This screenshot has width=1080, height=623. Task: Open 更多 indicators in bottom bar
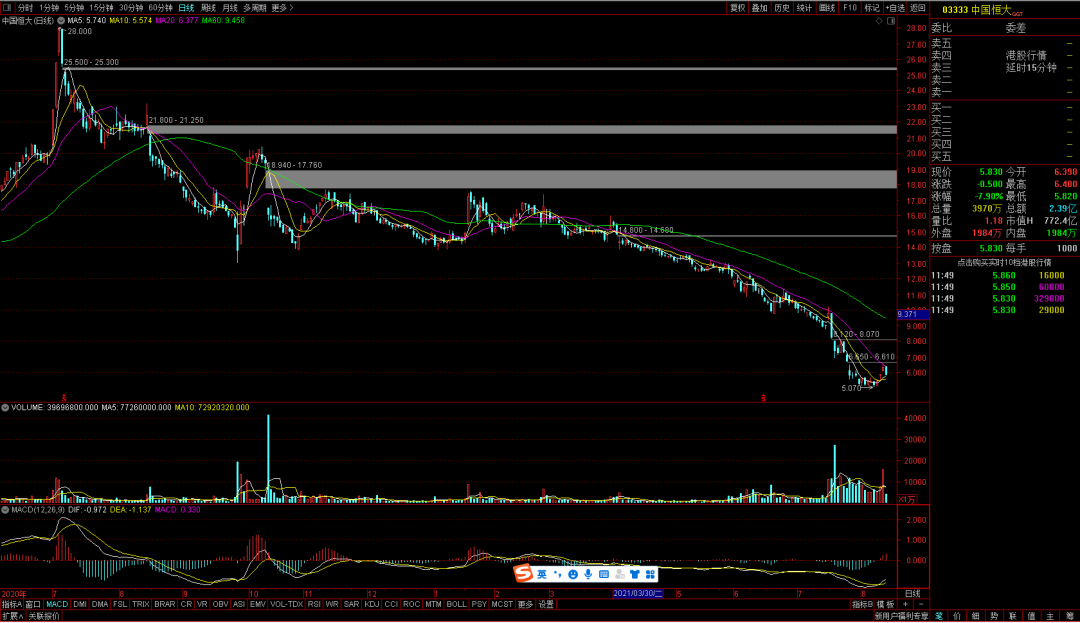point(526,604)
